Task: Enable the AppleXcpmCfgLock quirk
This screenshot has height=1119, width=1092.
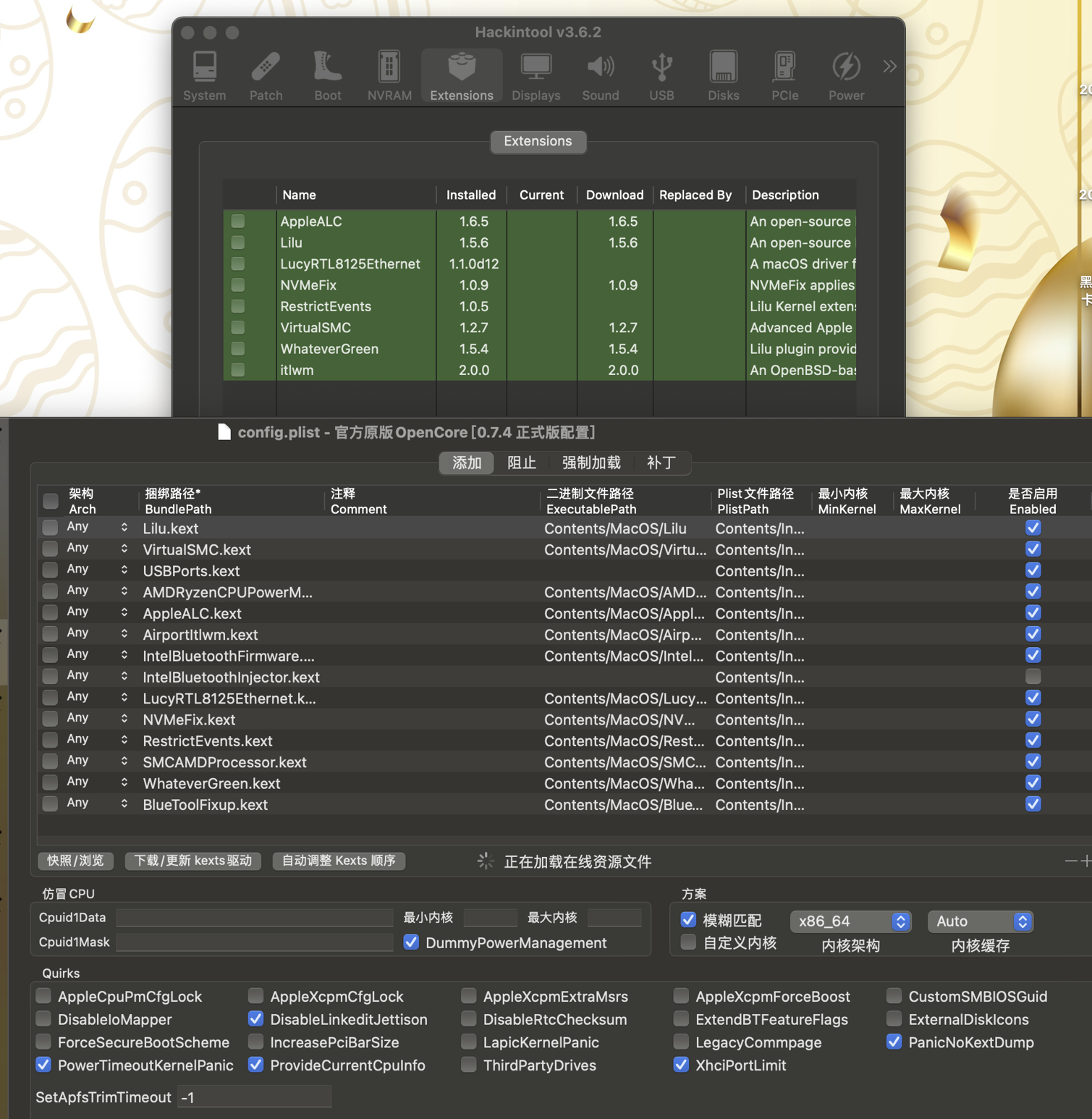Action: (256, 996)
